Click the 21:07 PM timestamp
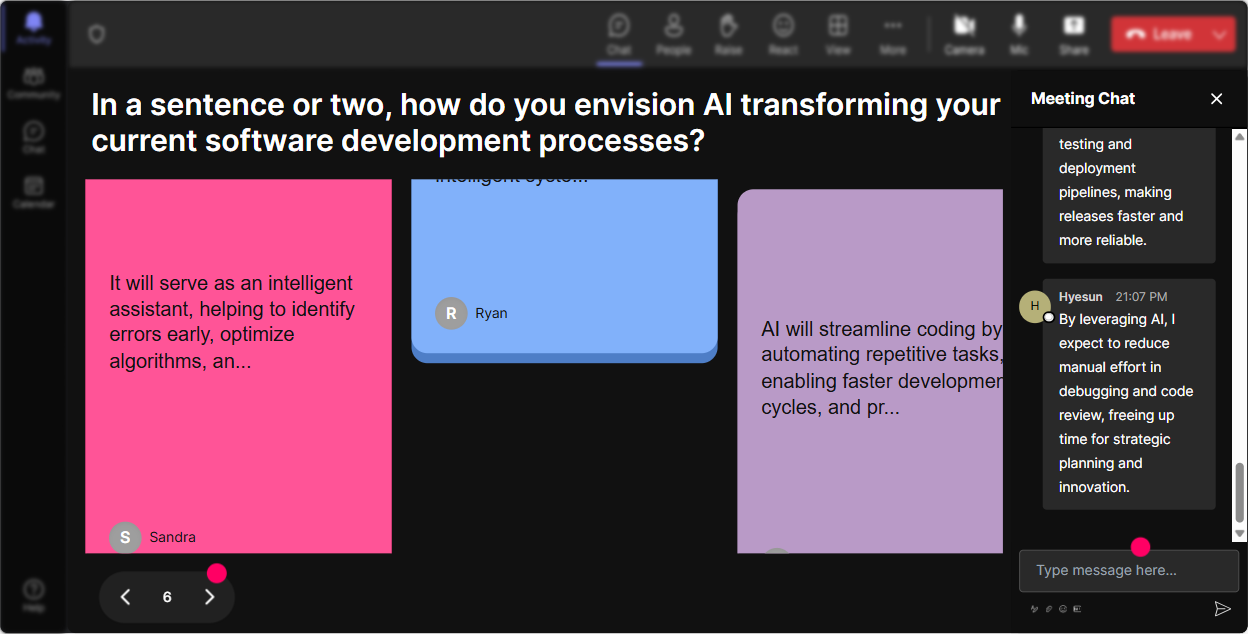Screen dimensions: 1248x634 coord(1141,297)
